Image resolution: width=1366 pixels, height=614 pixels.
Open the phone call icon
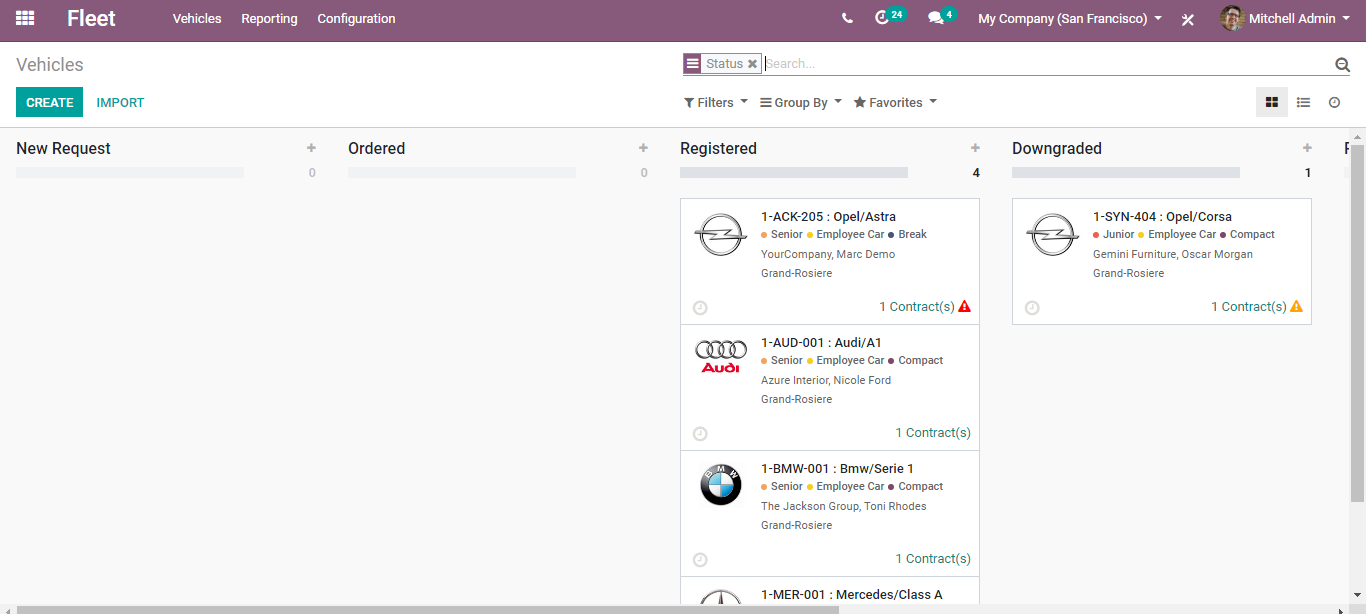point(847,18)
